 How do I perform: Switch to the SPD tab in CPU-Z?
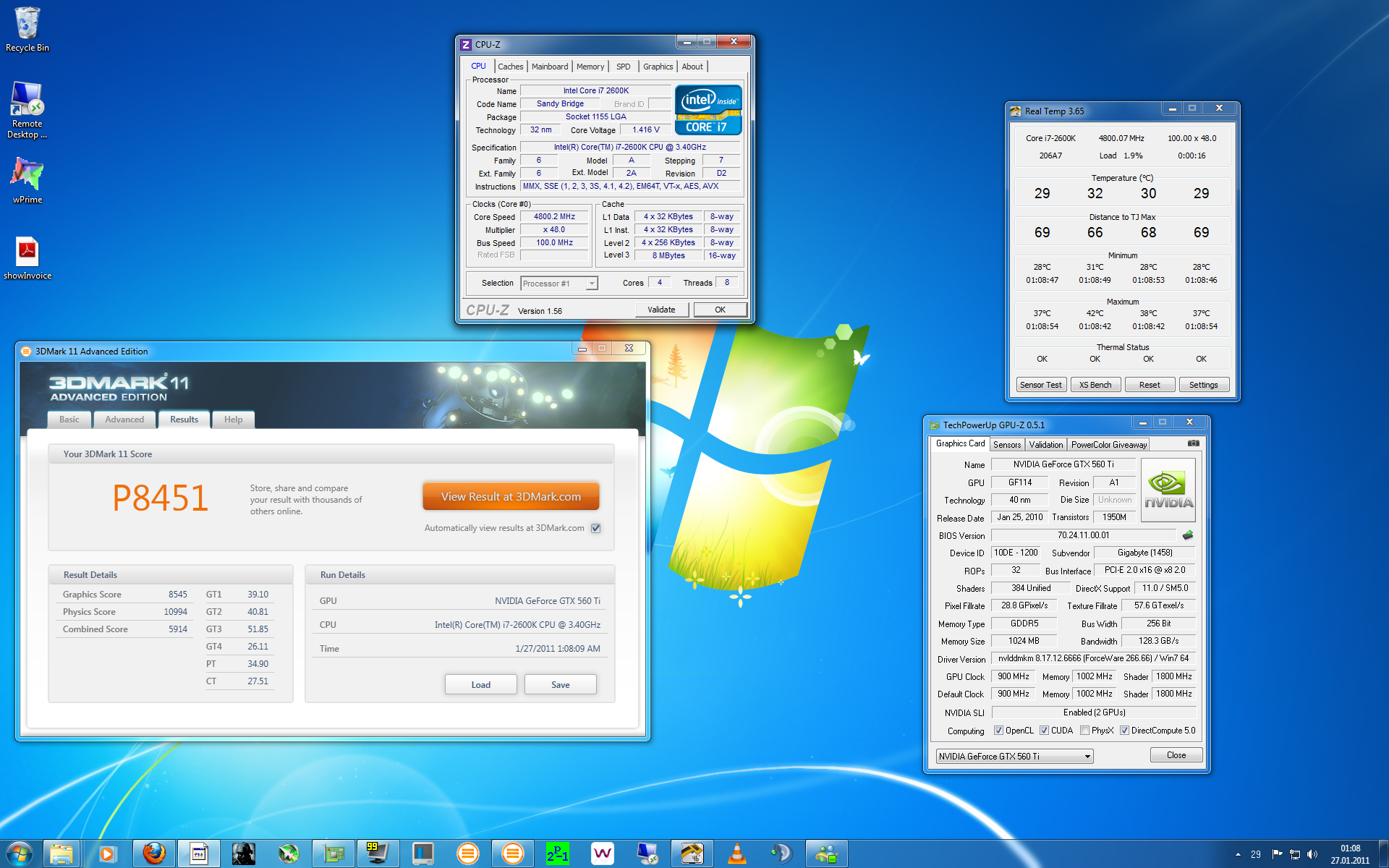(x=623, y=67)
